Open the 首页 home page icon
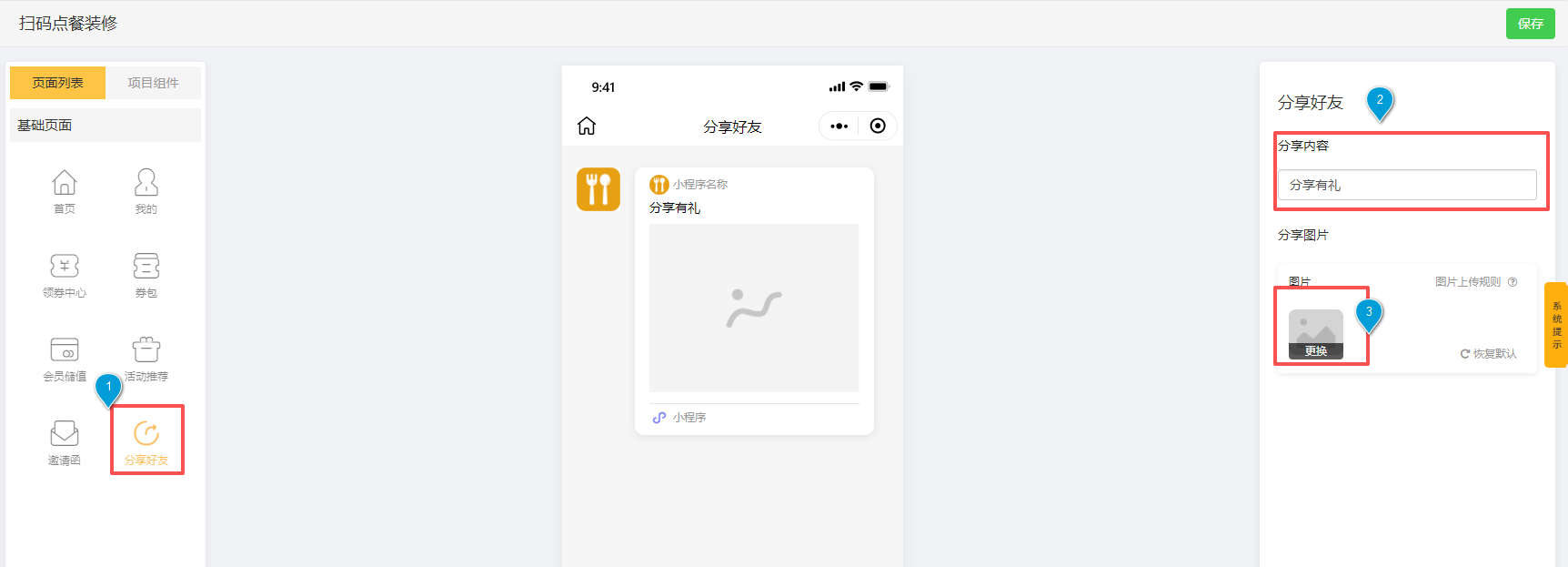The width and height of the screenshot is (1568, 567). [x=65, y=191]
